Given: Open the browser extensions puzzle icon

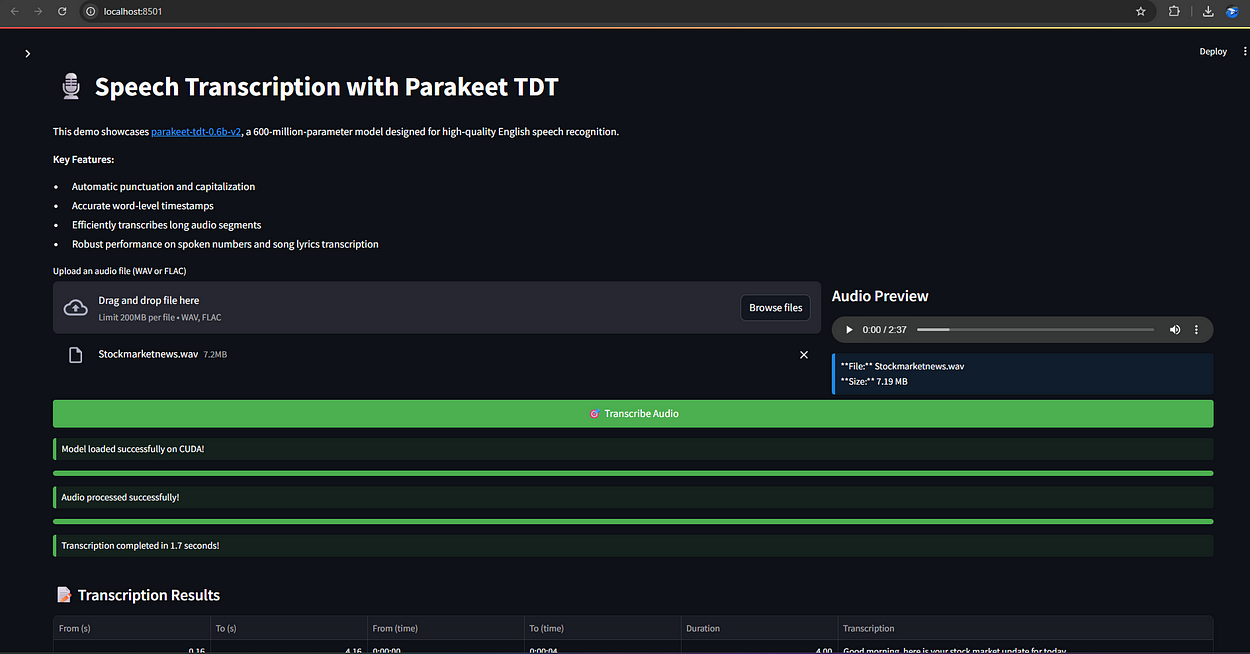Looking at the screenshot, I should click(1175, 11).
